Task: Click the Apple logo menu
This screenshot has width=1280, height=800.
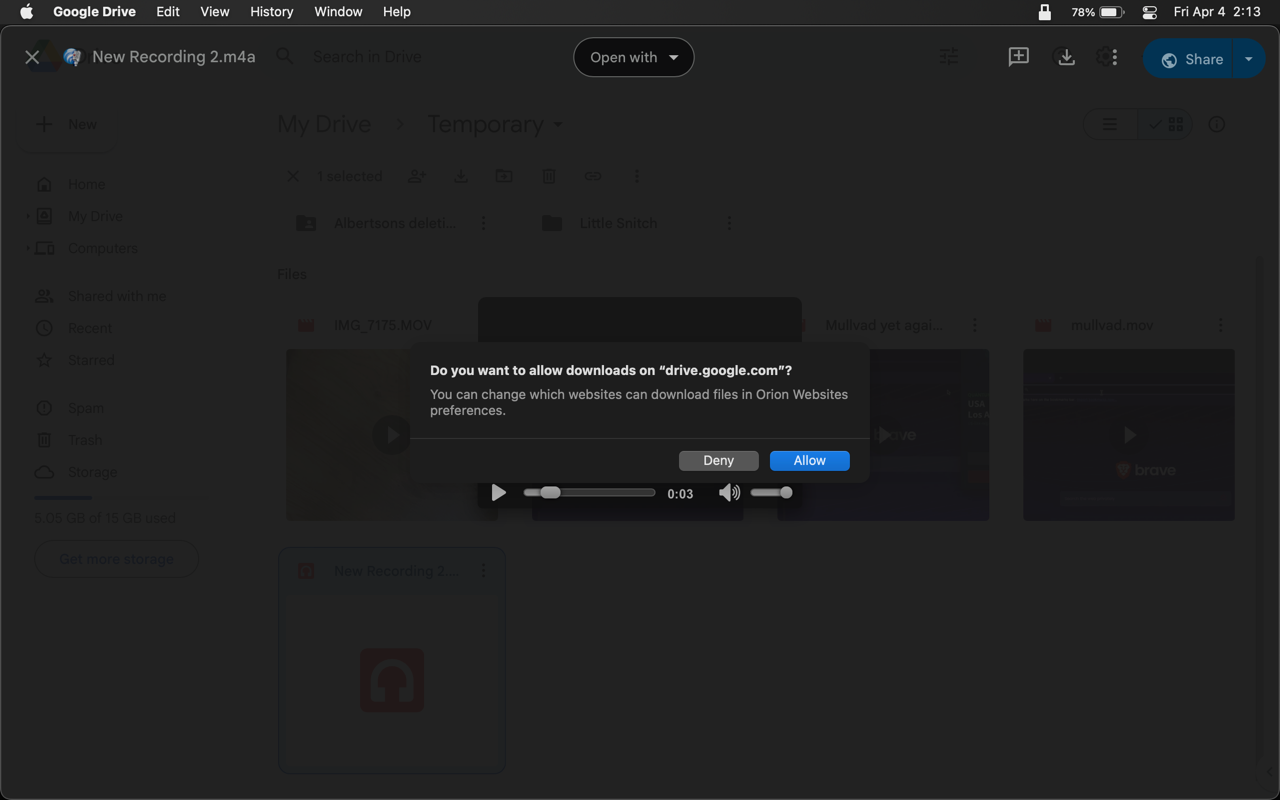Action: click(x=27, y=12)
